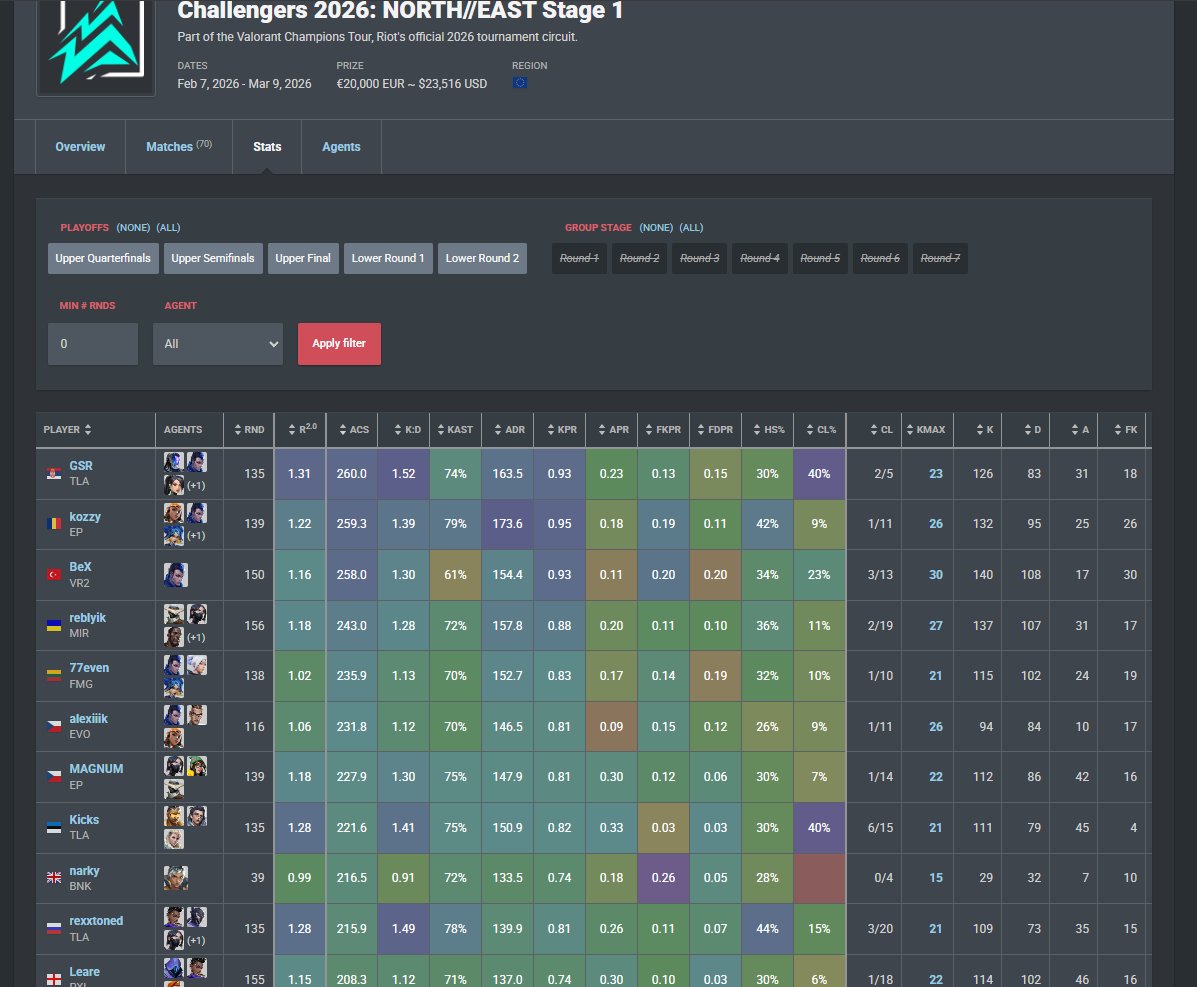
Task: Click the Turkish flag next to BeX
Action: (x=53, y=574)
